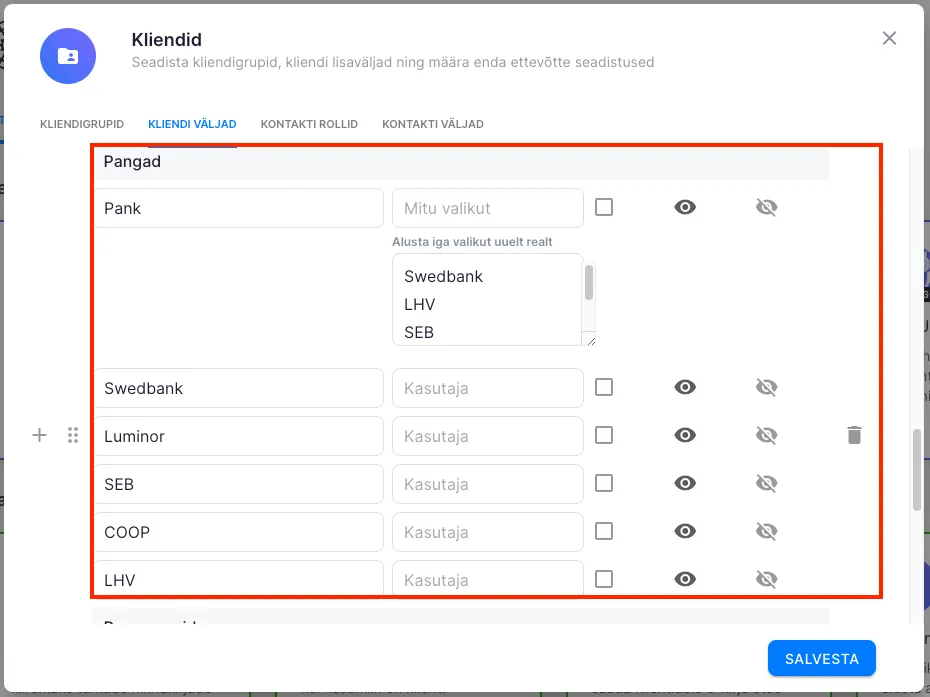Screen dimensions: 930x697
Task: Click the options textarea scrollbar
Action: click(589, 284)
